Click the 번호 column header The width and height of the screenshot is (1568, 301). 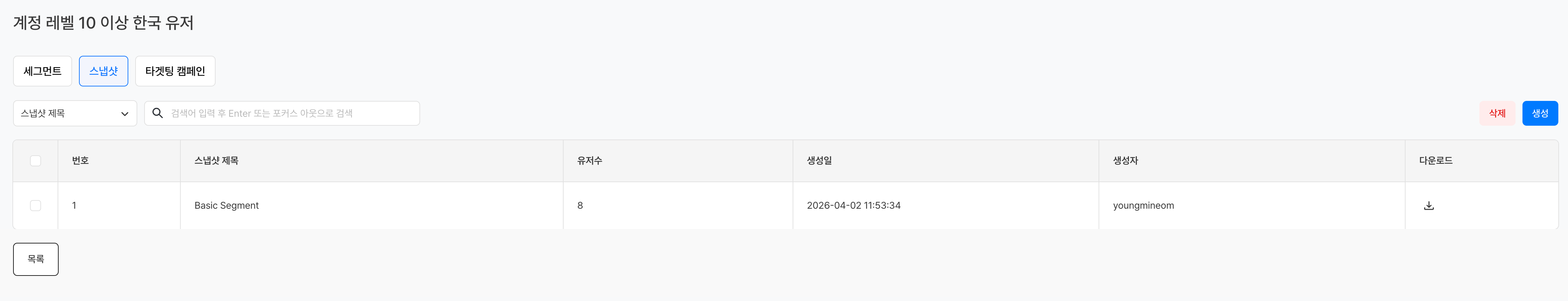pos(80,160)
